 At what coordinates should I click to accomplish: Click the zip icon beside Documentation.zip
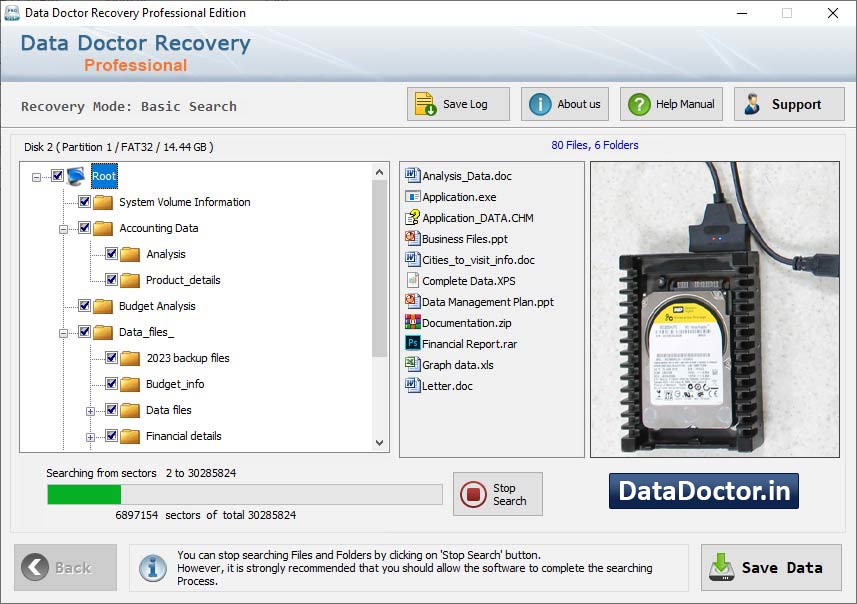(412, 322)
